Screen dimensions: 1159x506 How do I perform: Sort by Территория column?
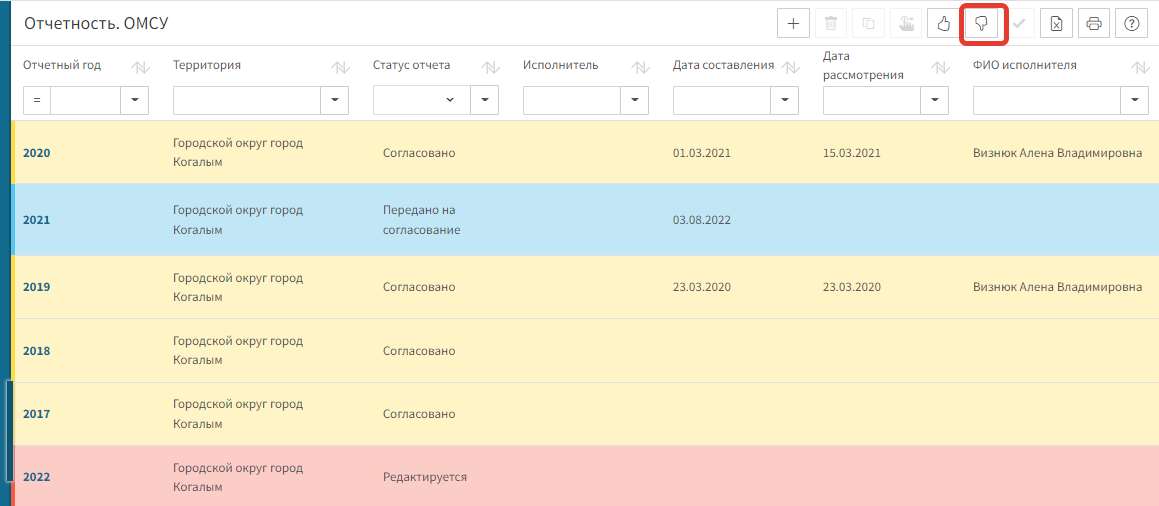[340, 67]
